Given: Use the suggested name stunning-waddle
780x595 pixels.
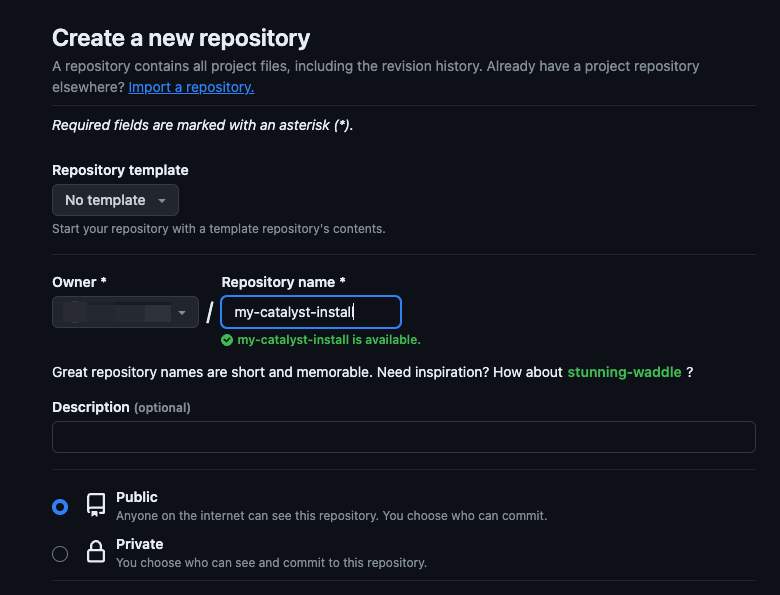Looking at the screenshot, I should coord(624,372).
